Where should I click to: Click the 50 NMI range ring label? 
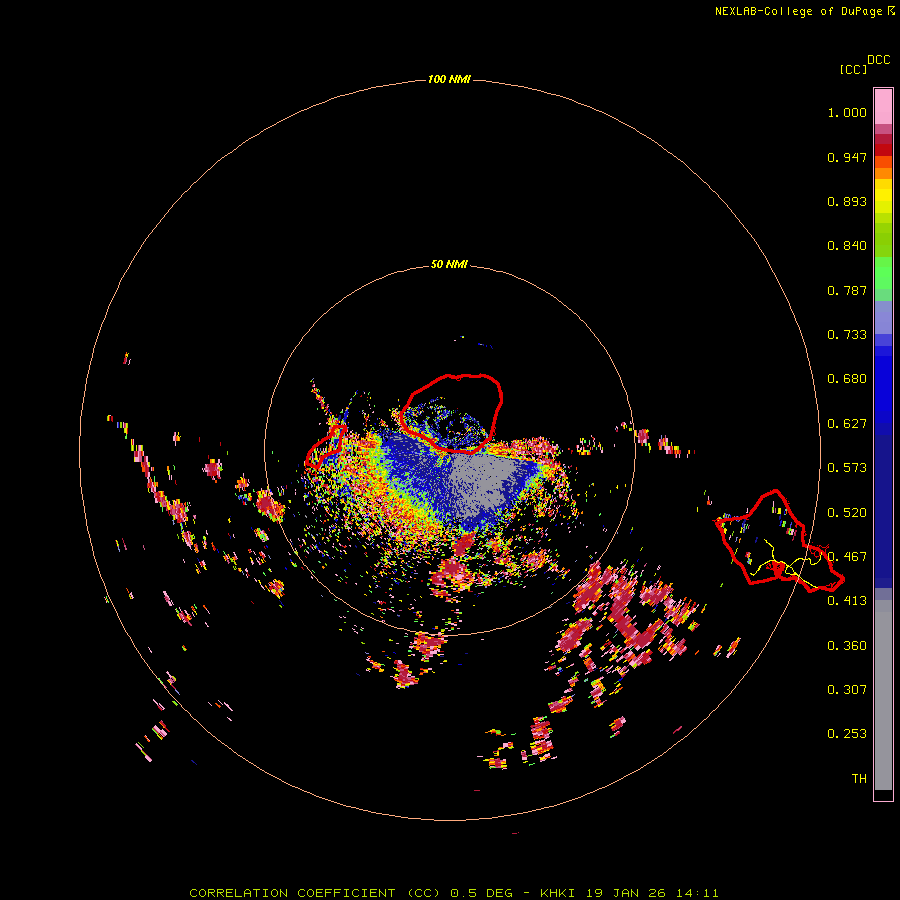point(449,264)
